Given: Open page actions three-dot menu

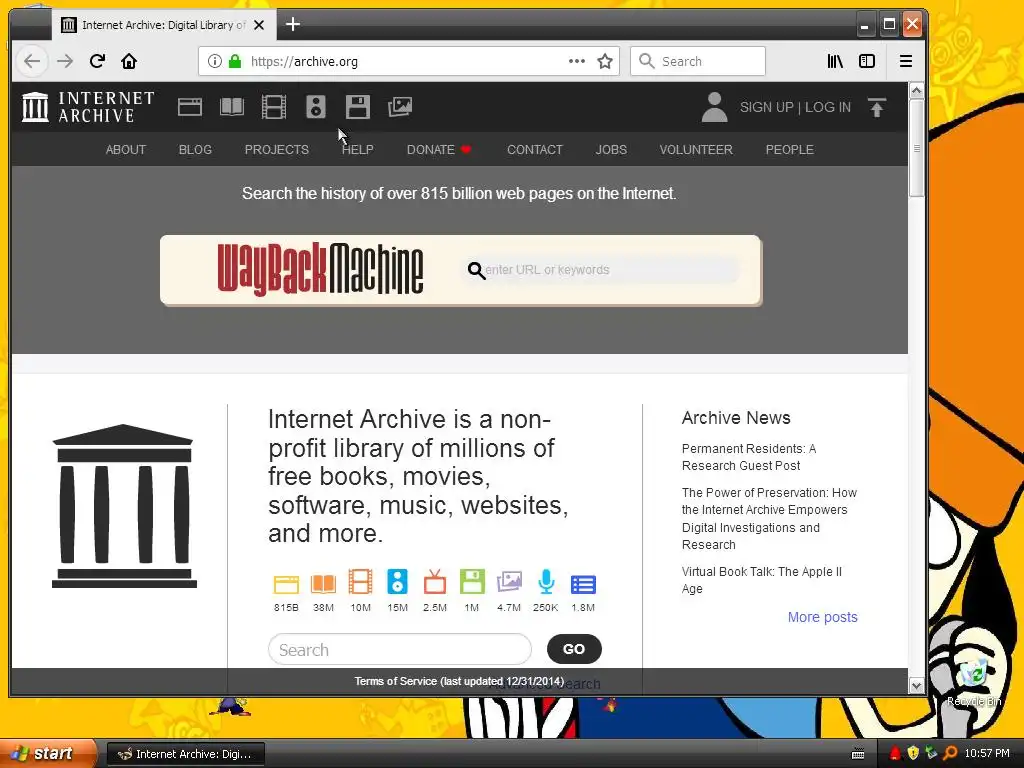Looking at the screenshot, I should (x=577, y=61).
